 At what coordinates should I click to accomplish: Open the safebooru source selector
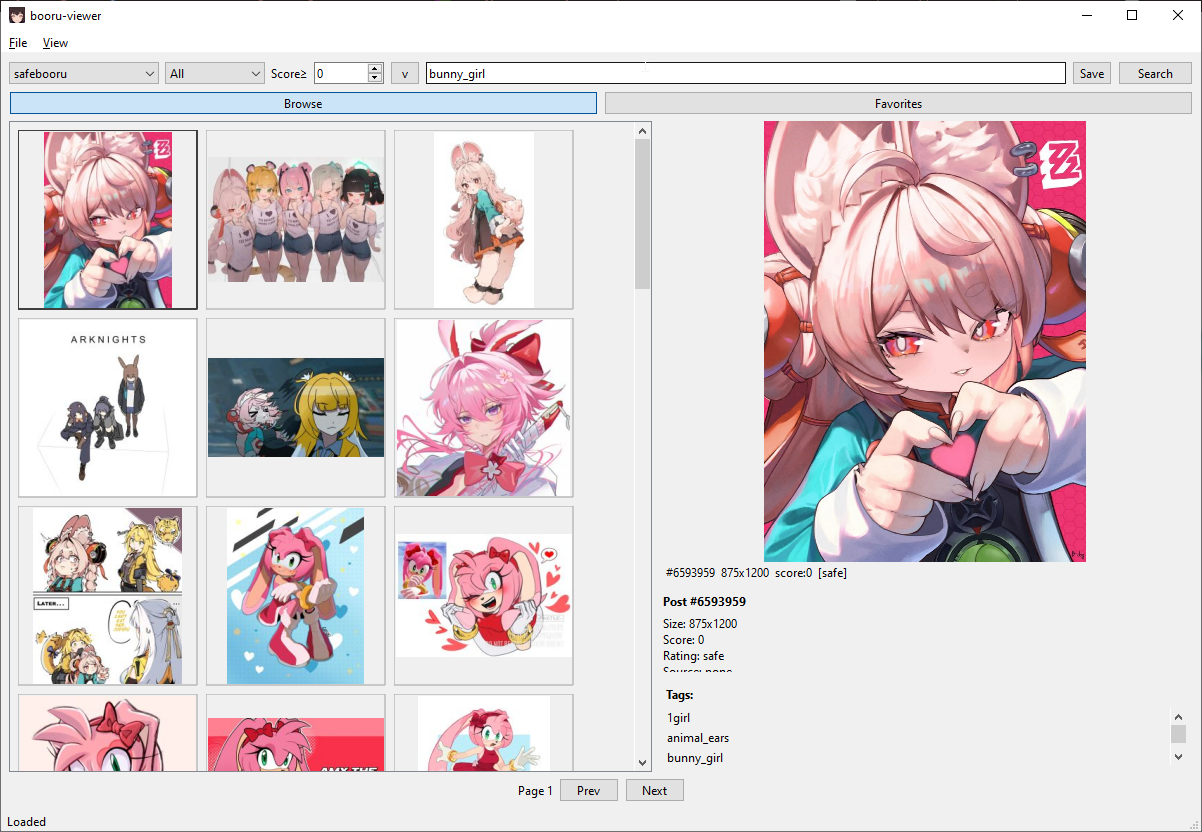tap(83, 72)
